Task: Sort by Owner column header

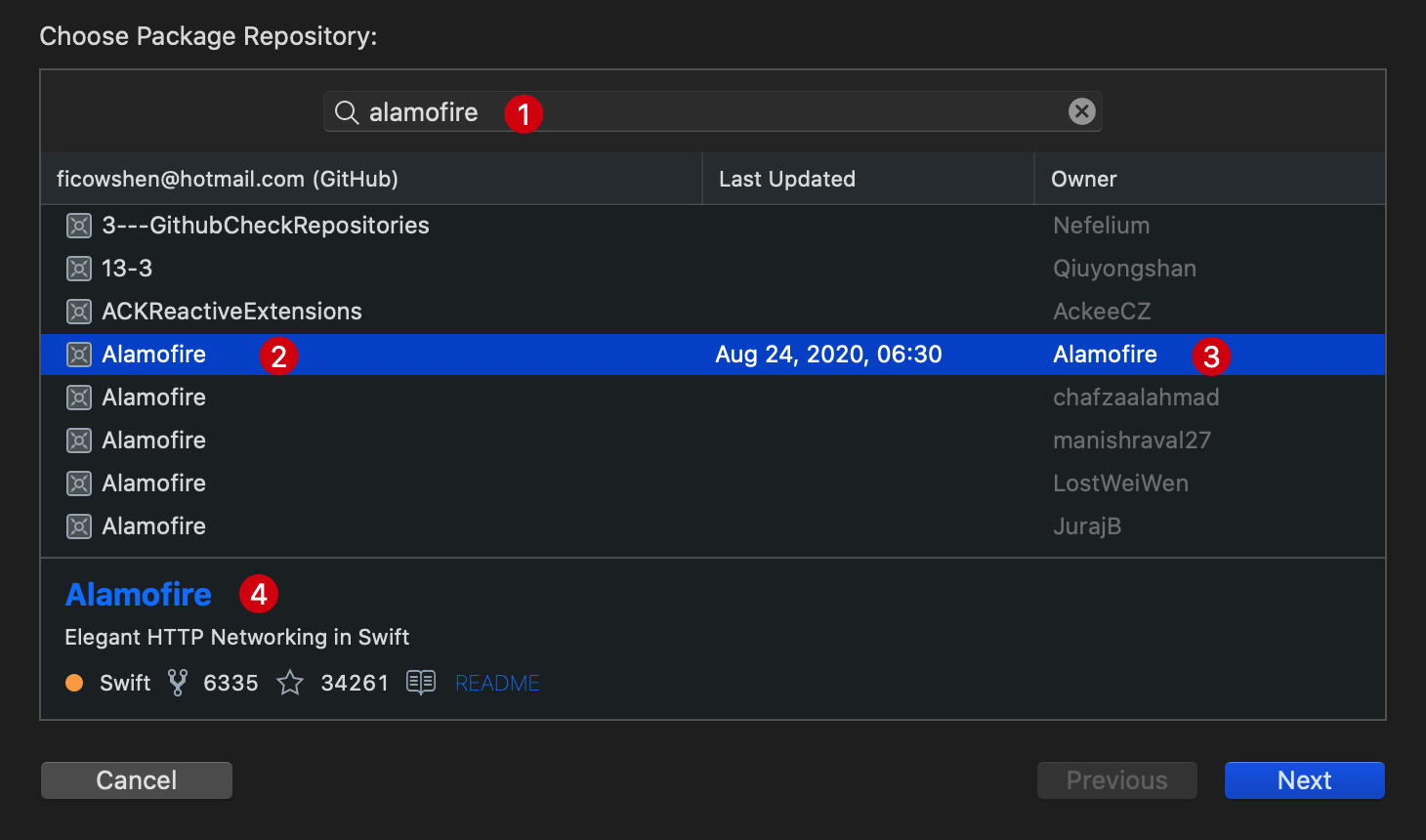Action: tap(1210, 179)
